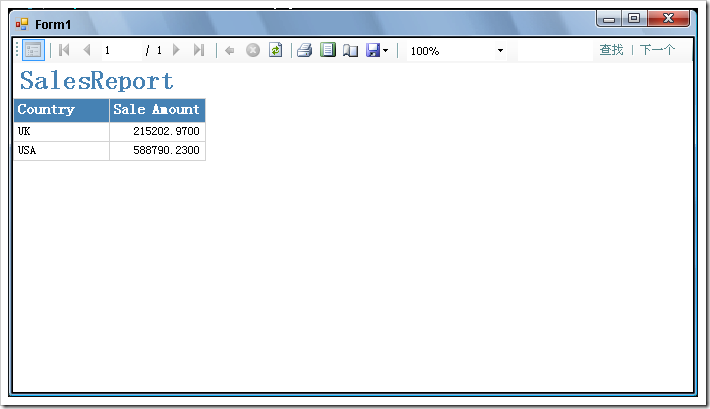The height and width of the screenshot is (409, 710).
Task: Click the SalesReport title text
Action: pos(96,81)
